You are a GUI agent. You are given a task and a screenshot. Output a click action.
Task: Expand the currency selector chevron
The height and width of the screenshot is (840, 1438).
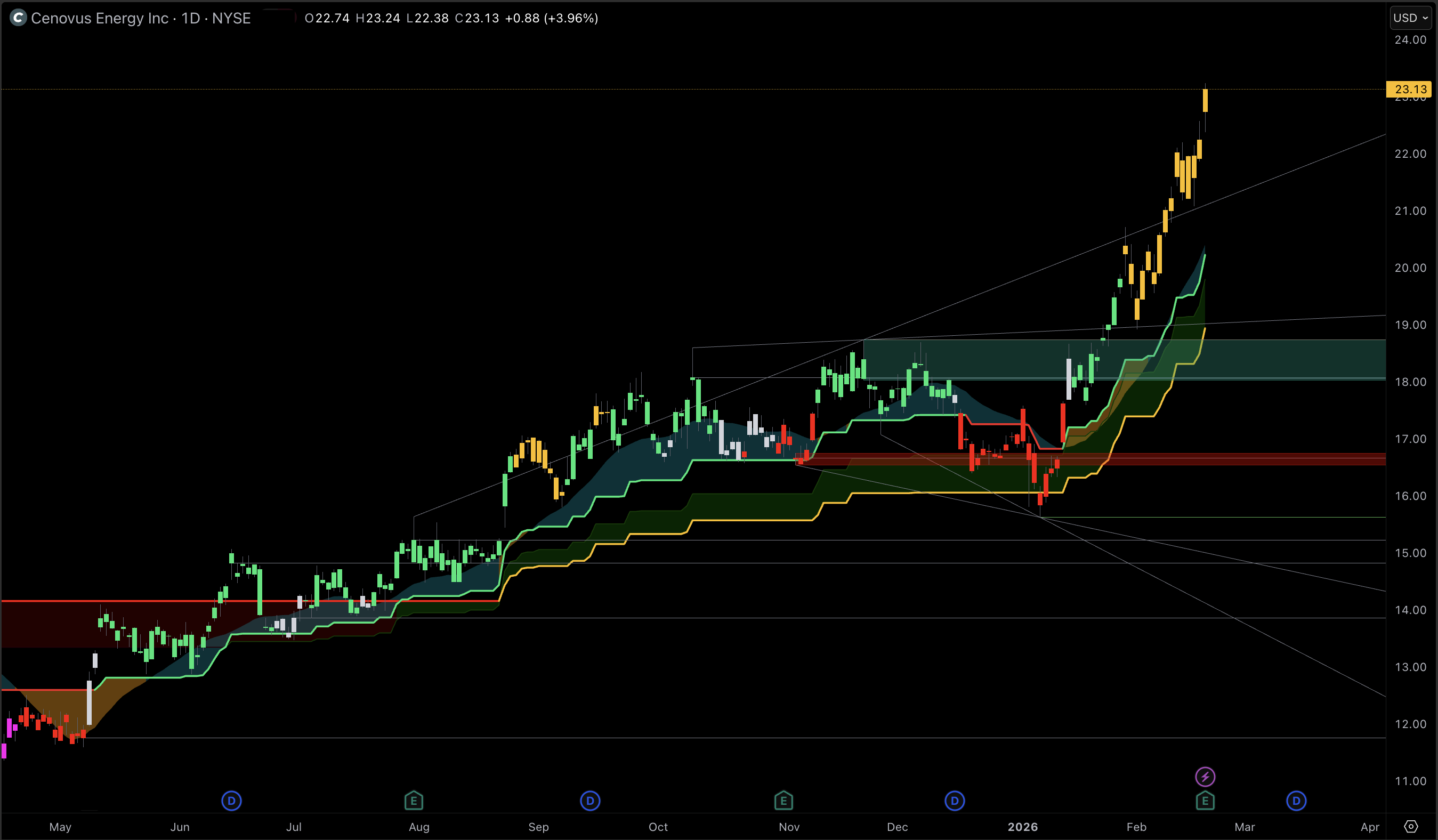[1425, 18]
